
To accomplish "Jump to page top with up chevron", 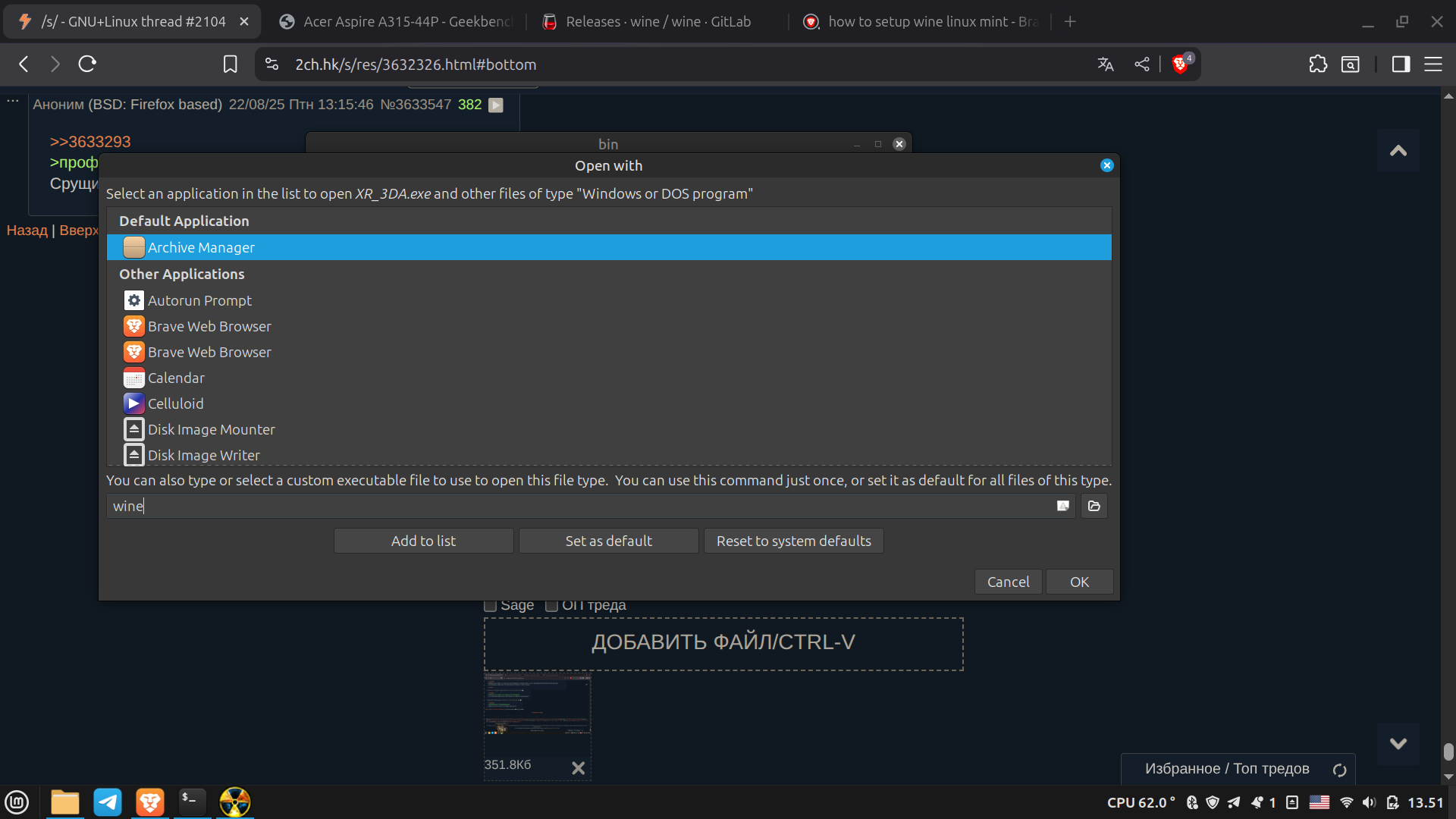I will point(1398,151).
